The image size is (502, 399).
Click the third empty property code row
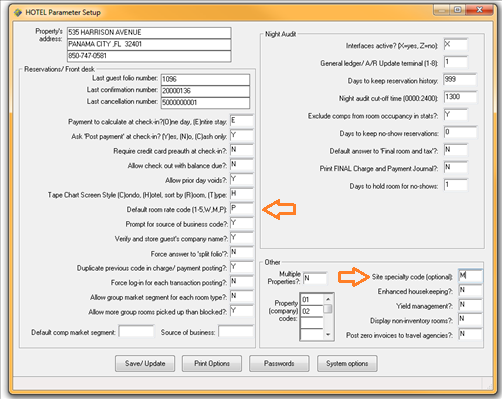[x=312, y=323]
